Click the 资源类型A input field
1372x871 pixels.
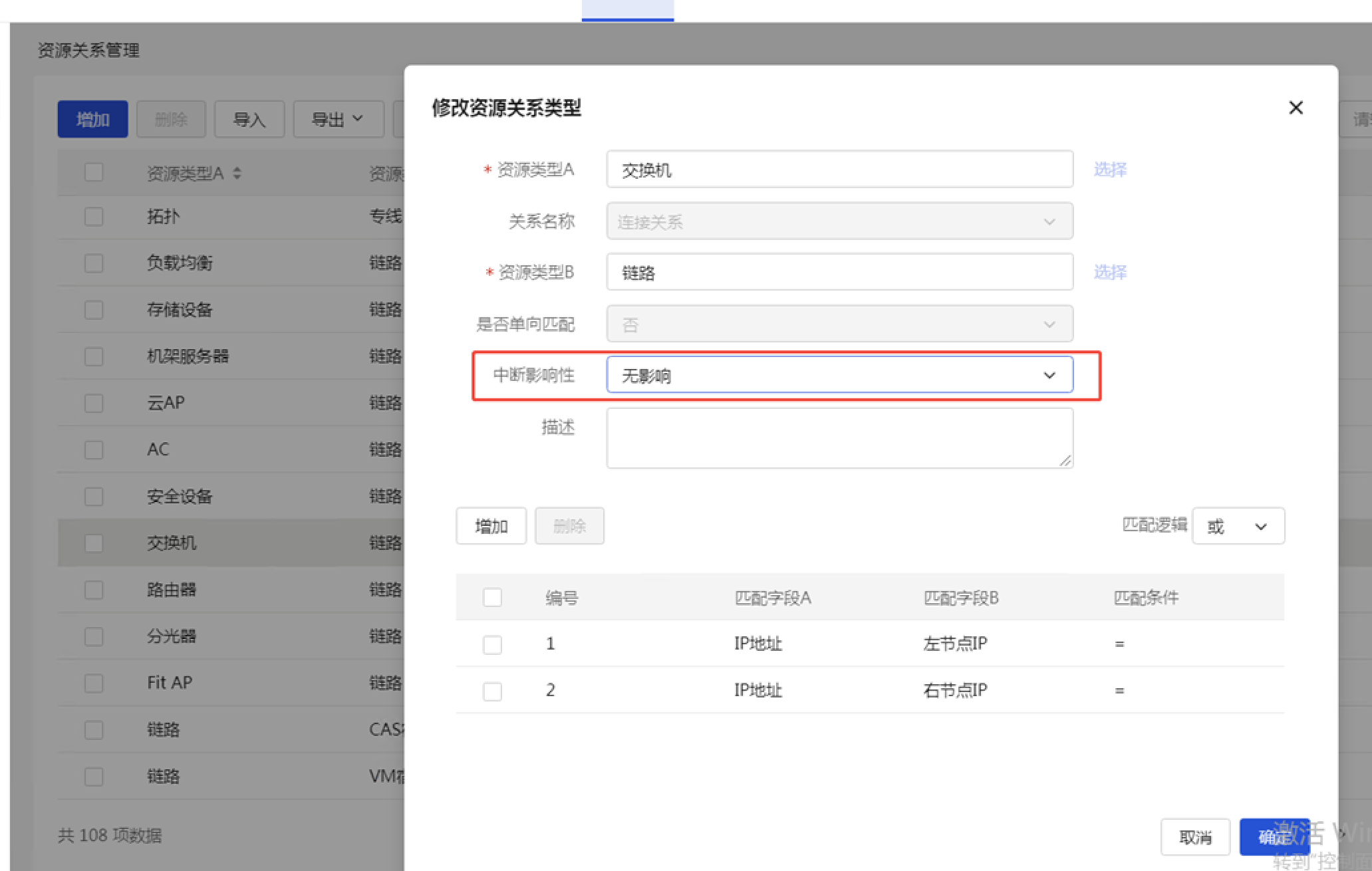coord(839,170)
